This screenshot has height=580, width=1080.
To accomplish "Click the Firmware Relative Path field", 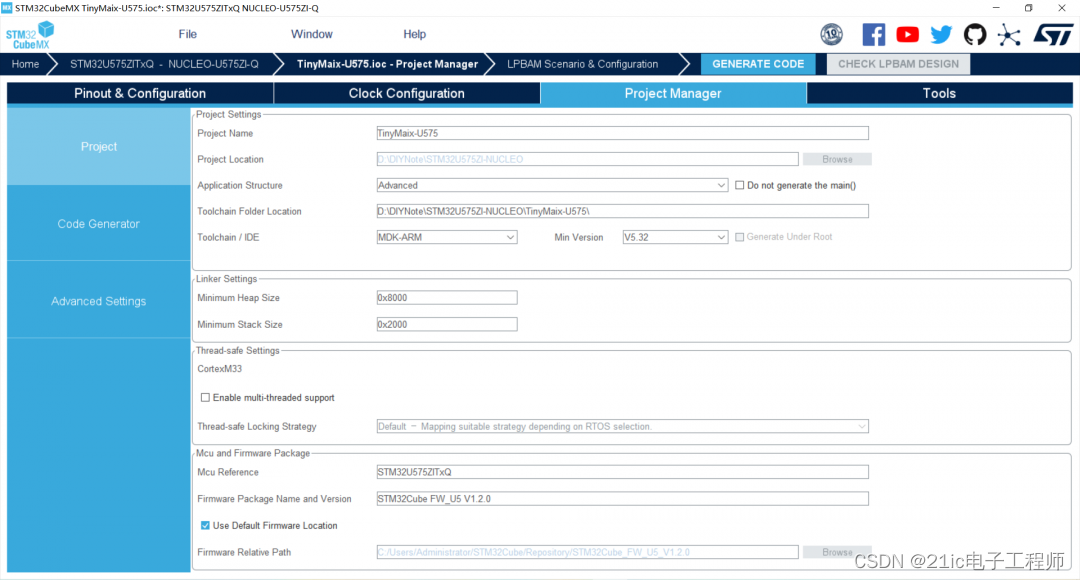I will [x=587, y=552].
